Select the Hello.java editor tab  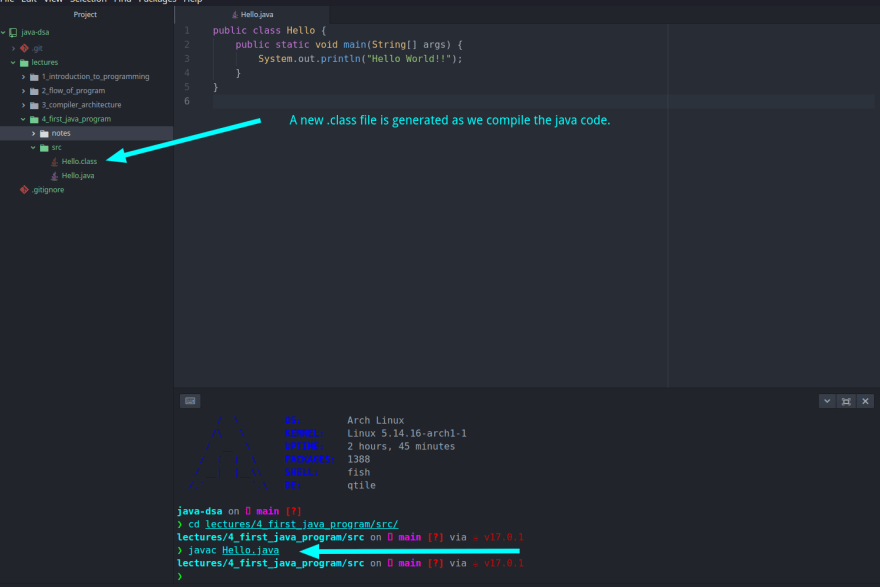click(252, 15)
